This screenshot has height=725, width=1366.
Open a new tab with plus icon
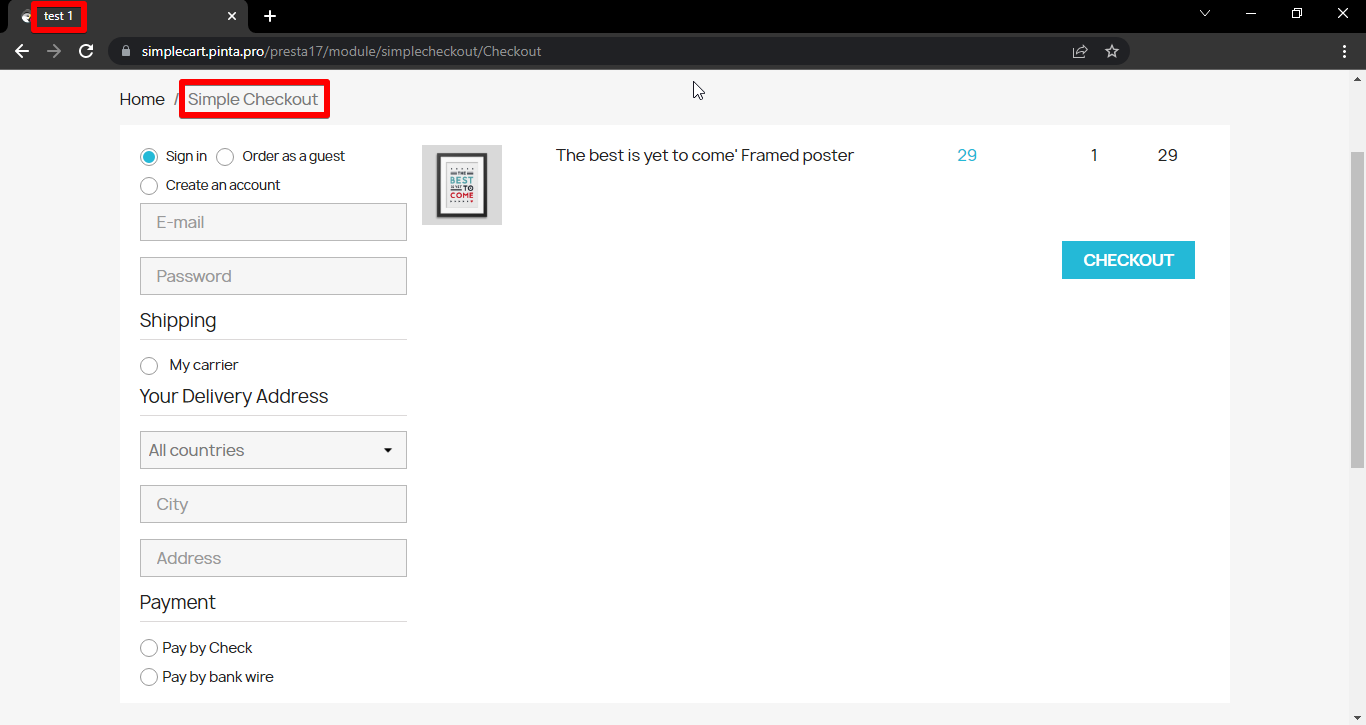click(x=270, y=16)
